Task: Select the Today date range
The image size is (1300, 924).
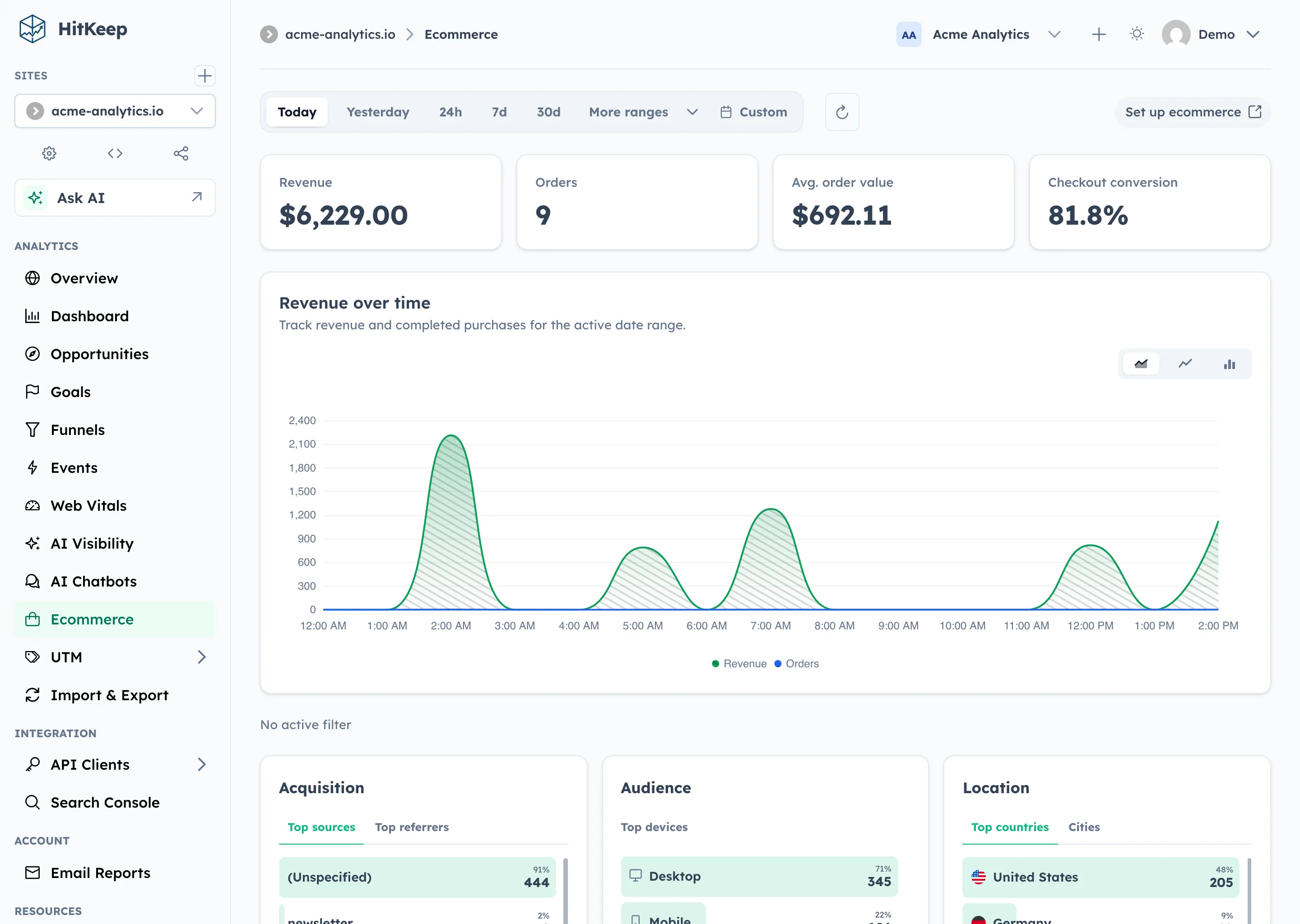Action: pos(297,112)
